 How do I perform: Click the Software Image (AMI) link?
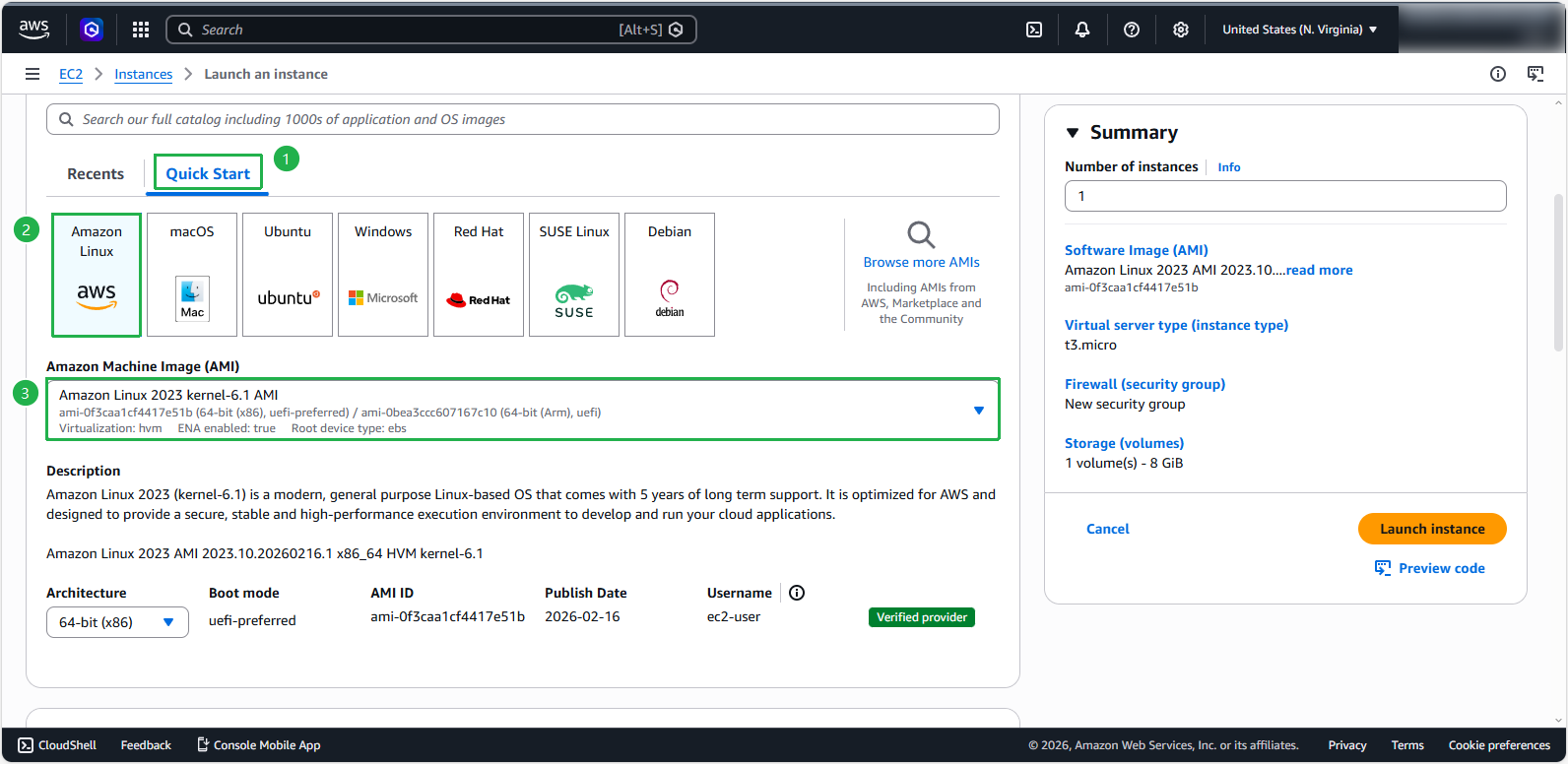[1137, 250]
